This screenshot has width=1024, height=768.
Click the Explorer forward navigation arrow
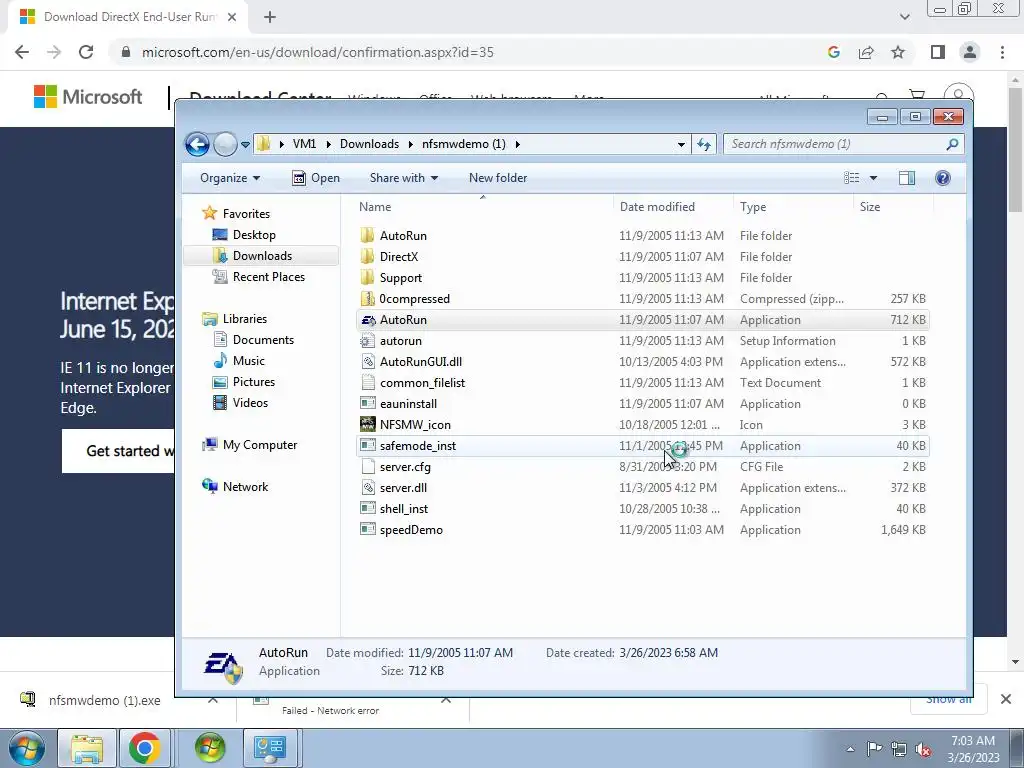tap(225, 144)
